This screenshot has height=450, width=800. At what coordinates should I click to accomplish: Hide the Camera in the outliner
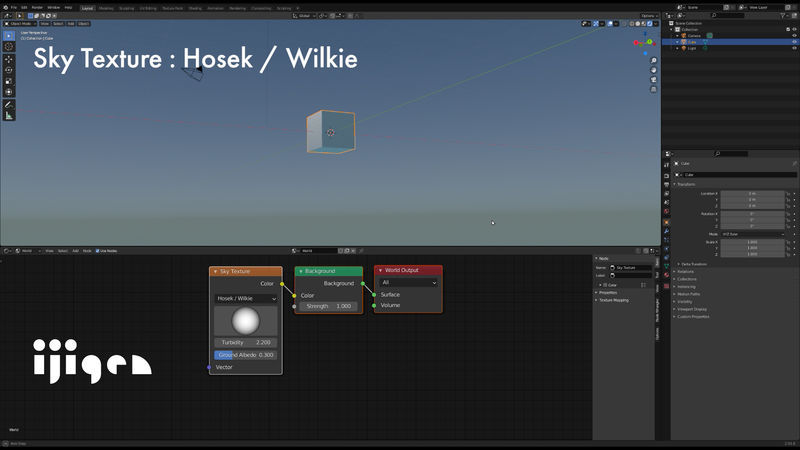pyautogui.click(x=794, y=36)
